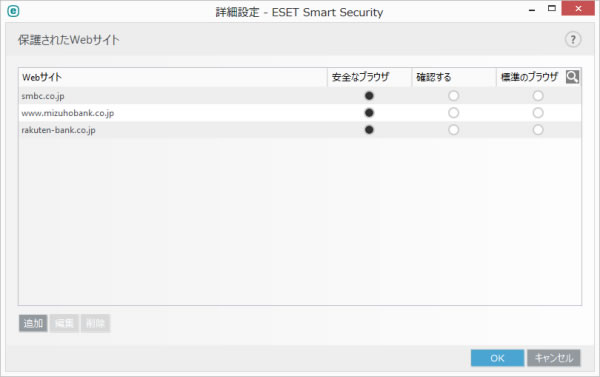Select 安全なブラウザ radio for www.mizuhobank.co.jp
Viewport: 600px width, 377px height.
(369, 113)
